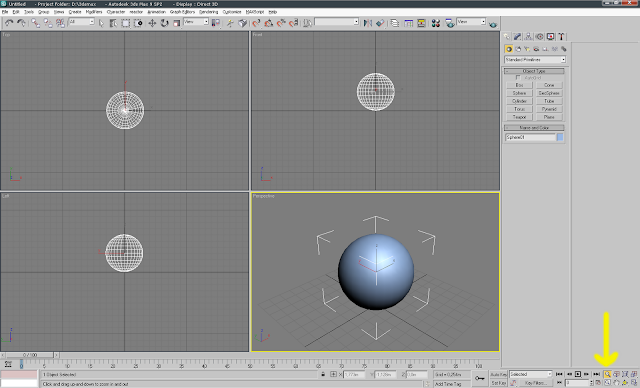Enable the AutoGrid checkbox
Image resolution: width=640 pixels, height=388 pixels.
518,77
